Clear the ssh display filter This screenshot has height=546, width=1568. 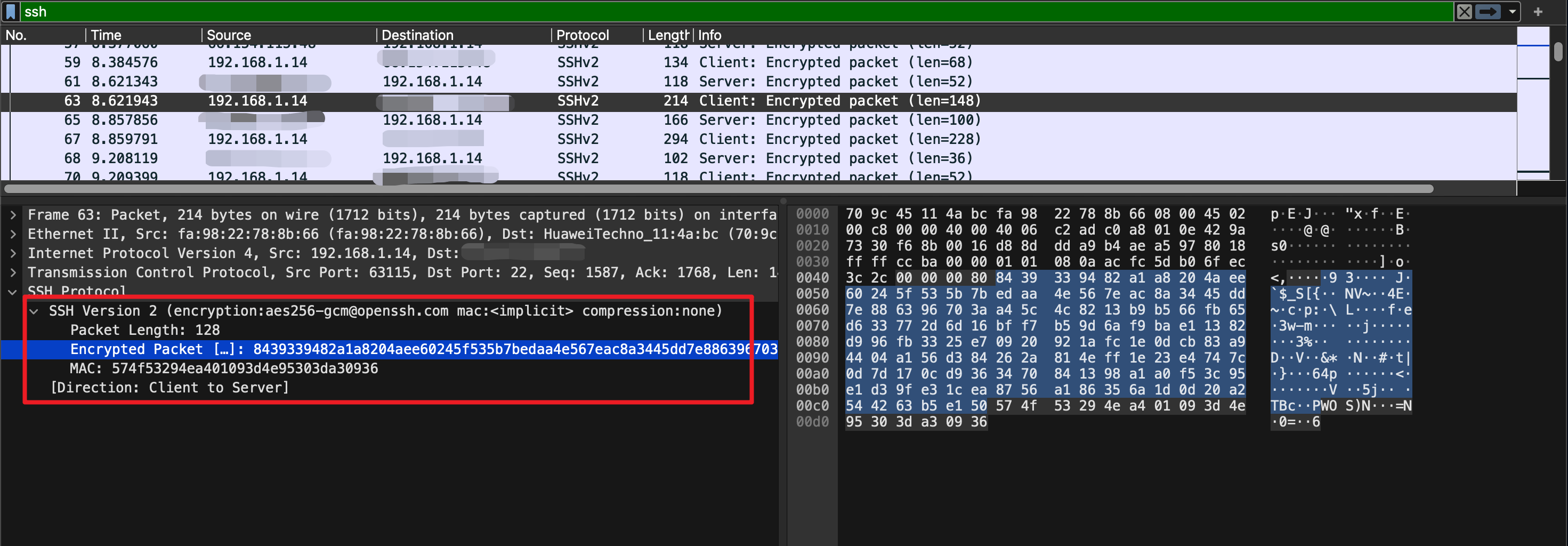pyautogui.click(x=1464, y=12)
